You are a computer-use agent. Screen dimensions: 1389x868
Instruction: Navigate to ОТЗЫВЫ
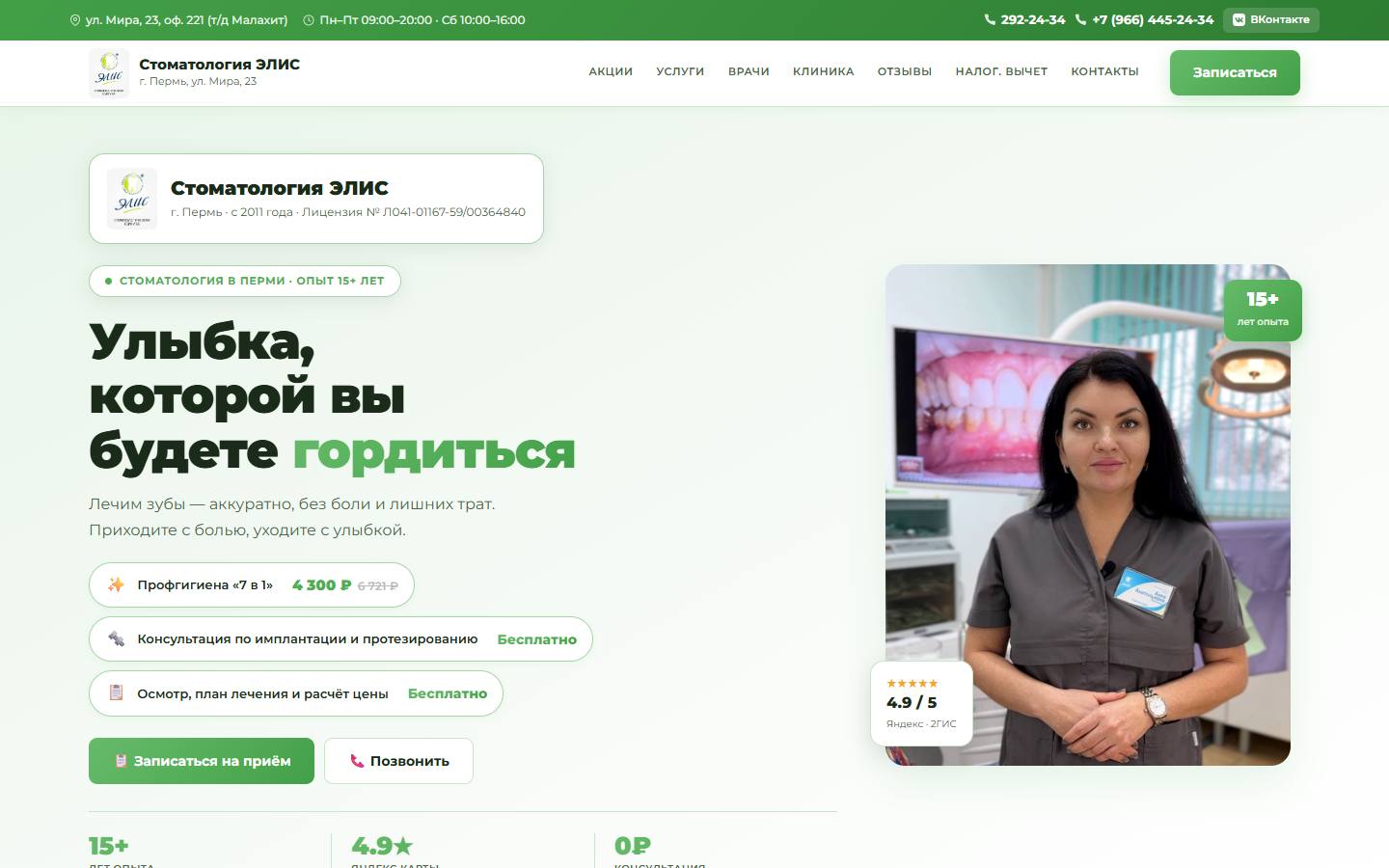(905, 71)
